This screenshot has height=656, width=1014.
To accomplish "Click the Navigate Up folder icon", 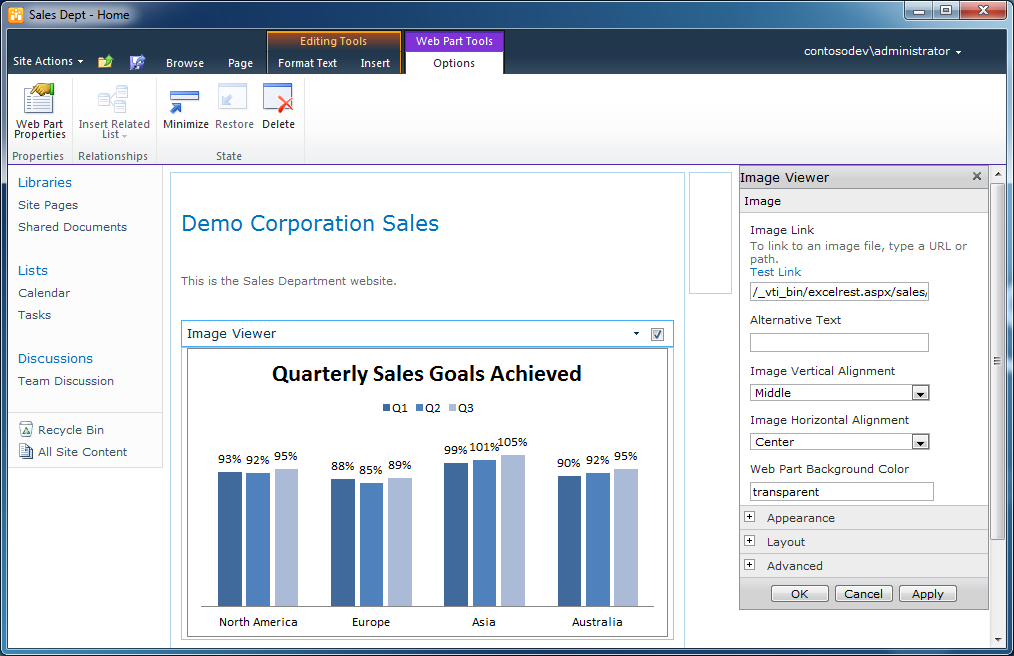I will click(x=105, y=62).
